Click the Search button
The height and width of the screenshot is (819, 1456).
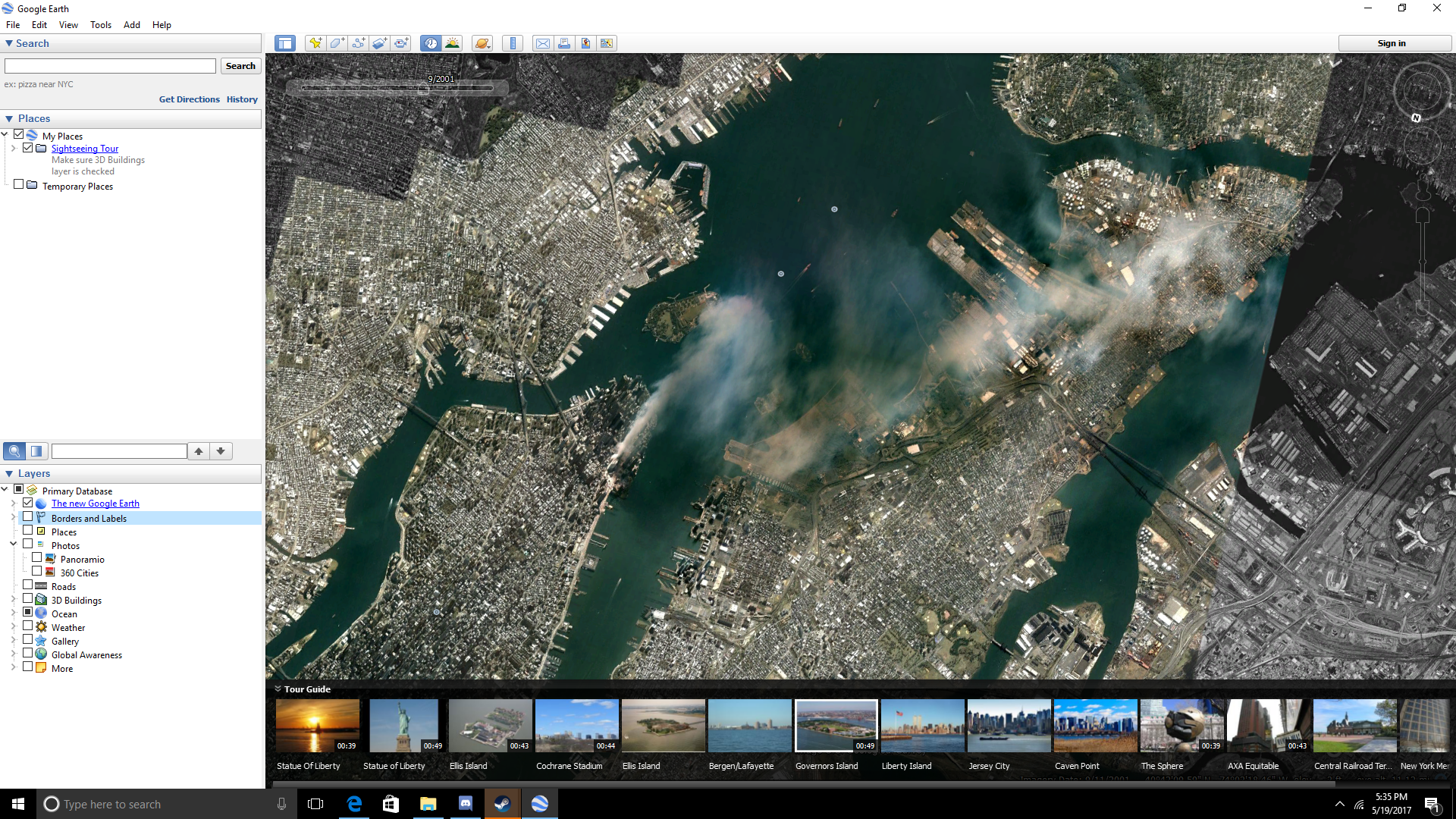point(240,67)
